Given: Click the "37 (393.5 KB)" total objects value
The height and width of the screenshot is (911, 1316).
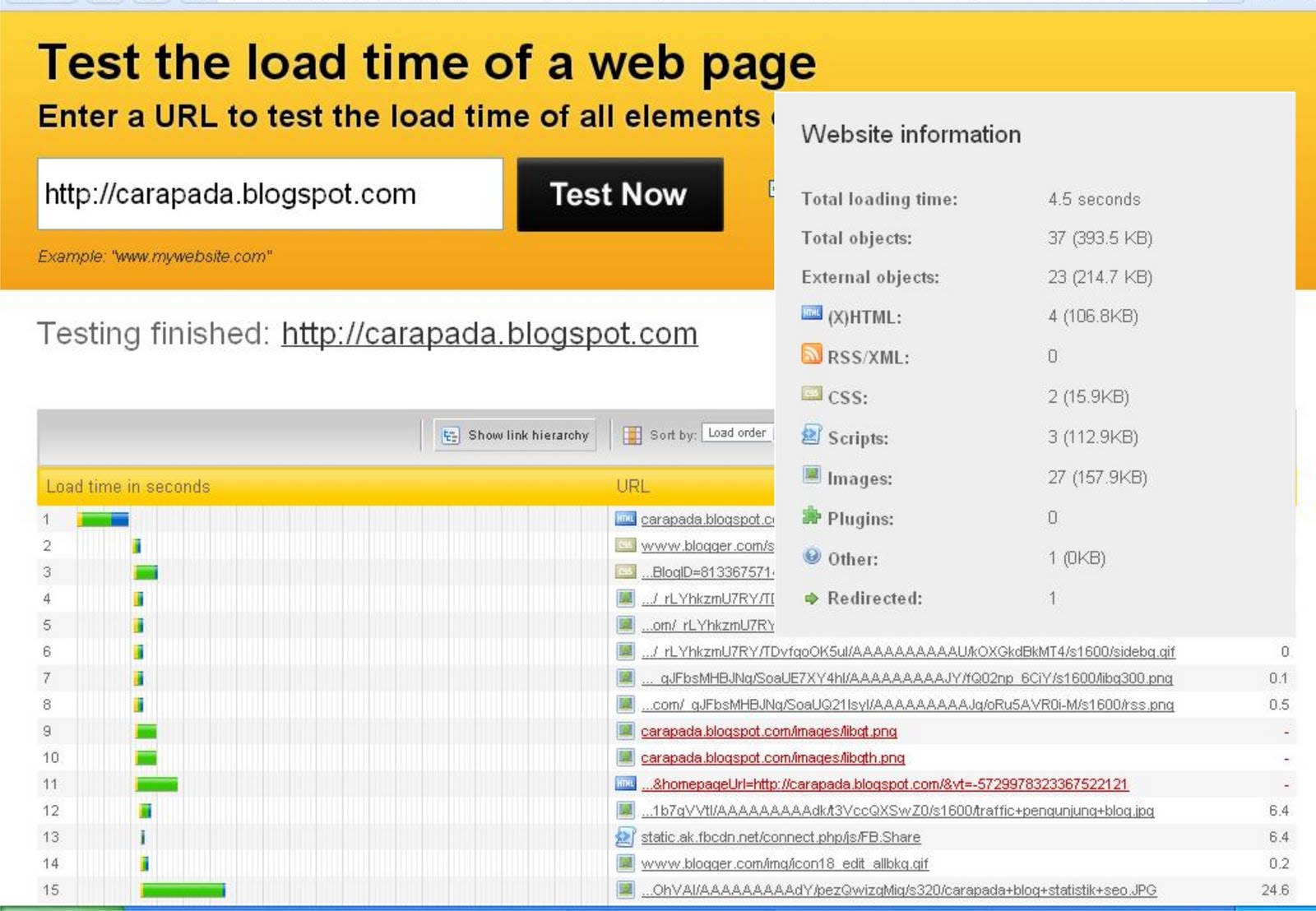Looking at the screenshot, I should click(1100, 238).
